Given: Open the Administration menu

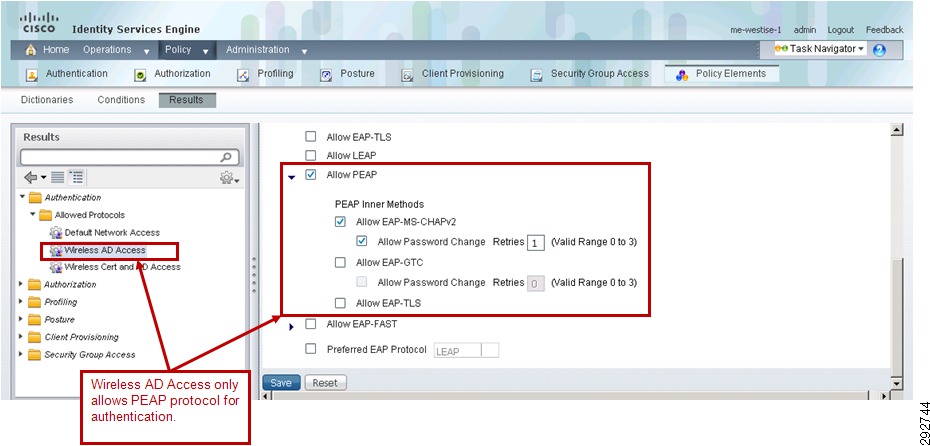Looking at the screenshot, I should (266, 50).
